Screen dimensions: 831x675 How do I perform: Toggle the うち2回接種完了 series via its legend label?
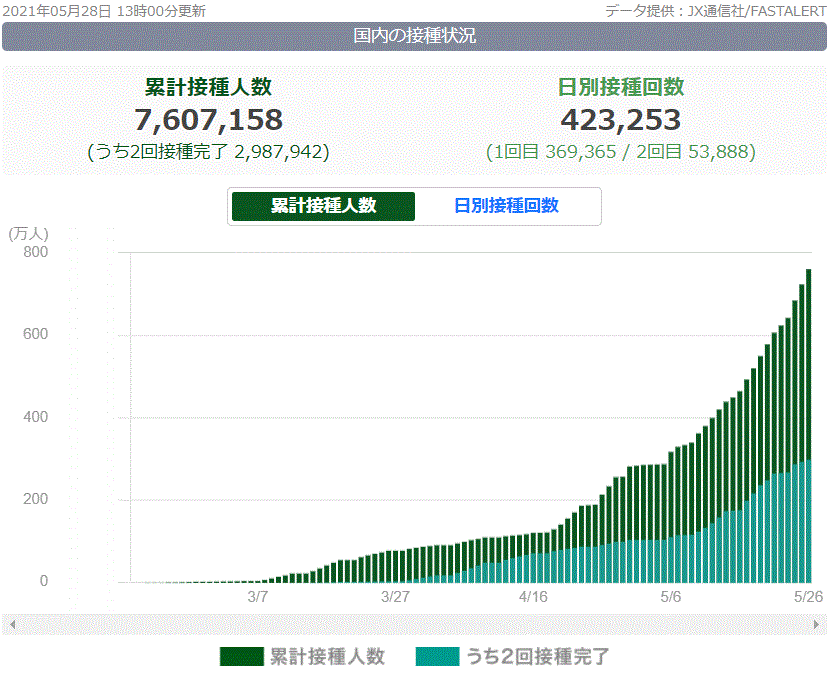point(536,657)
